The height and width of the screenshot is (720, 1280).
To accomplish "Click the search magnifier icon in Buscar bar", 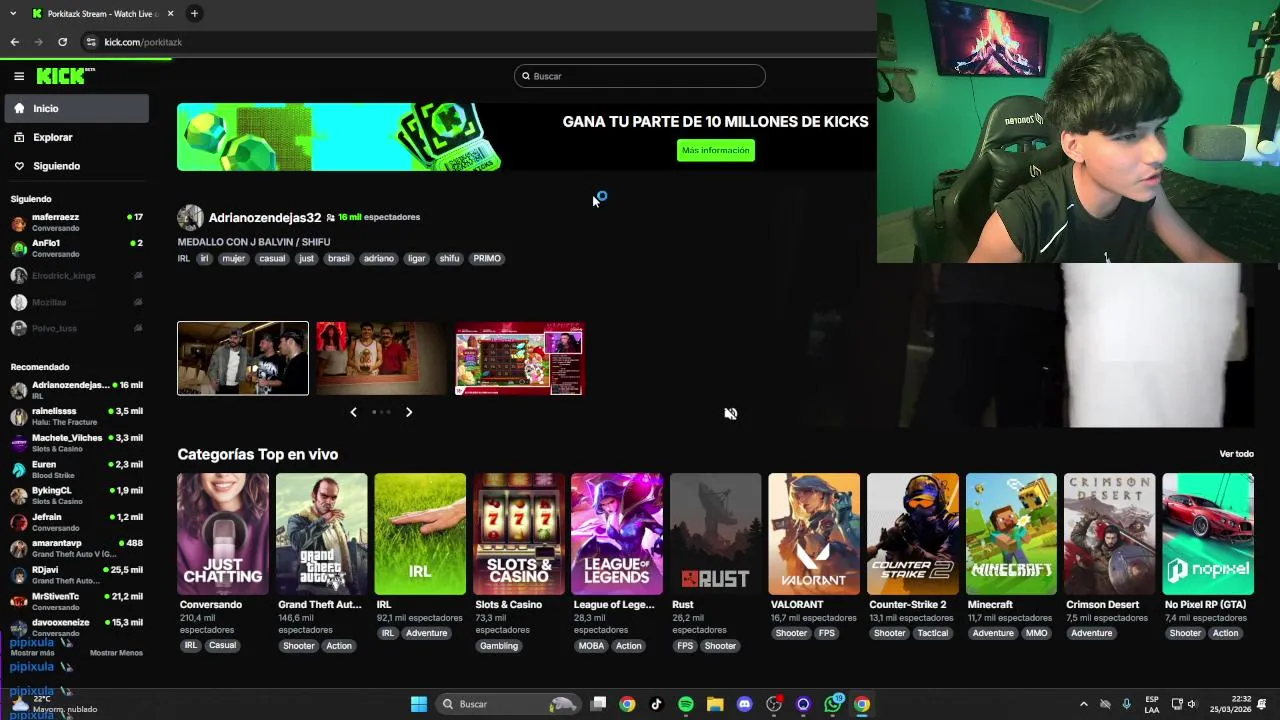I will pyautogui.click(x=526, y=76).
